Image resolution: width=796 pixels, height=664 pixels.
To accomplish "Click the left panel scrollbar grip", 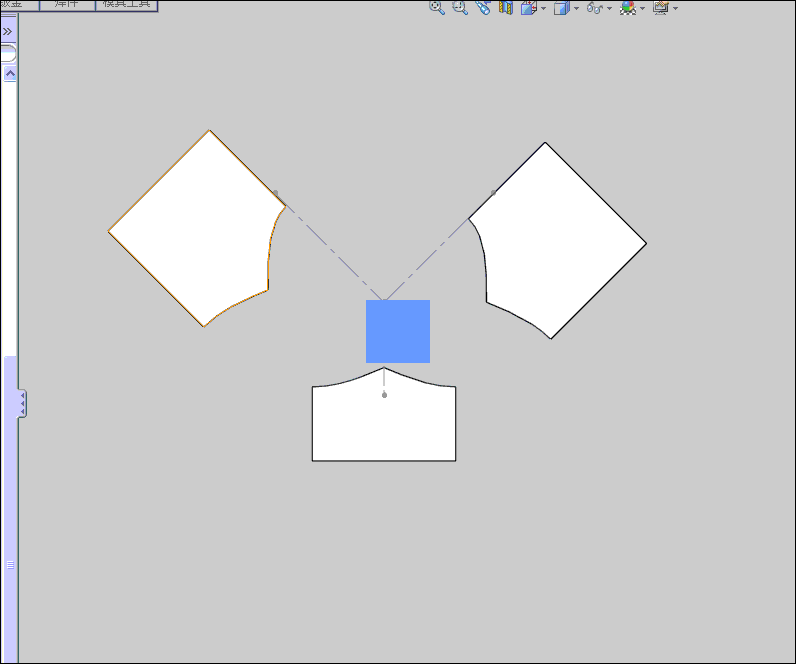I will pyautogui.click(x=10, y=565).
